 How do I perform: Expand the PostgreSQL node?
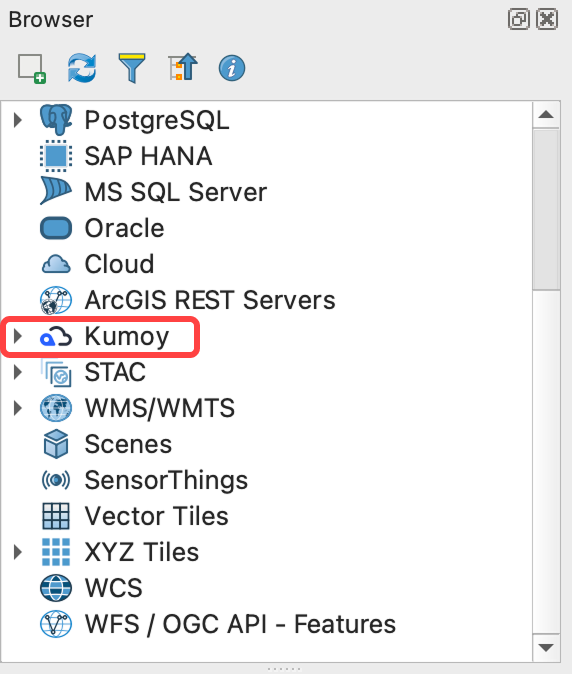click(x=18, y=120)
